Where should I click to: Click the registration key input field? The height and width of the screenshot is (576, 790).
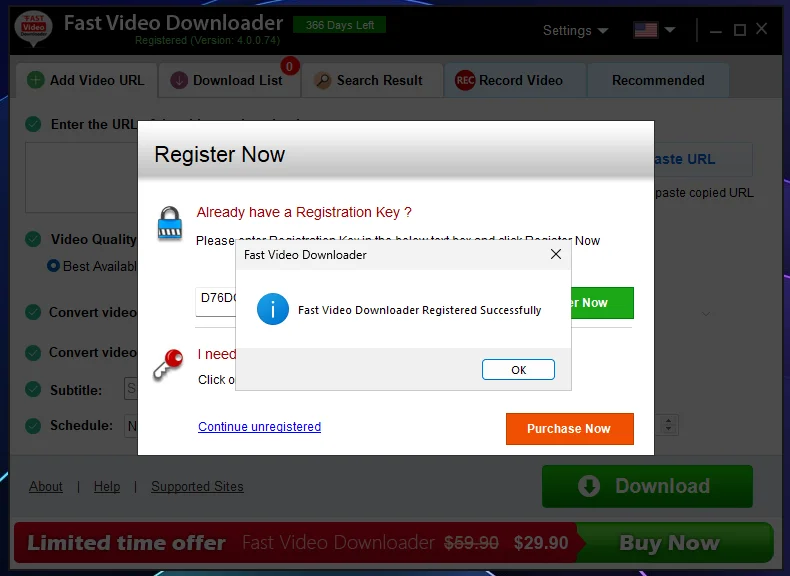pos(216,302)
